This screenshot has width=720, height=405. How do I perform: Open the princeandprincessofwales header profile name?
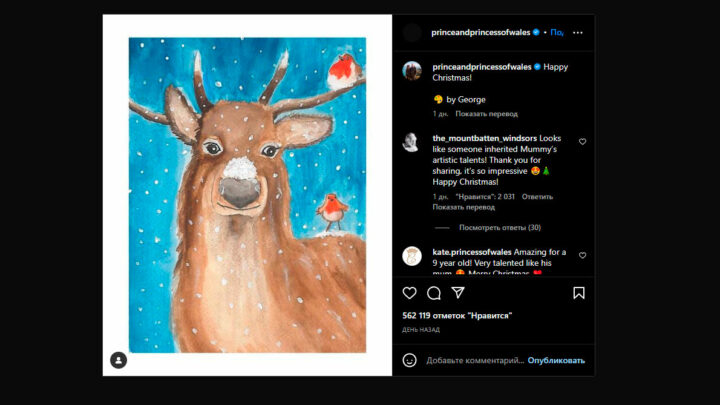pos(480,33)
